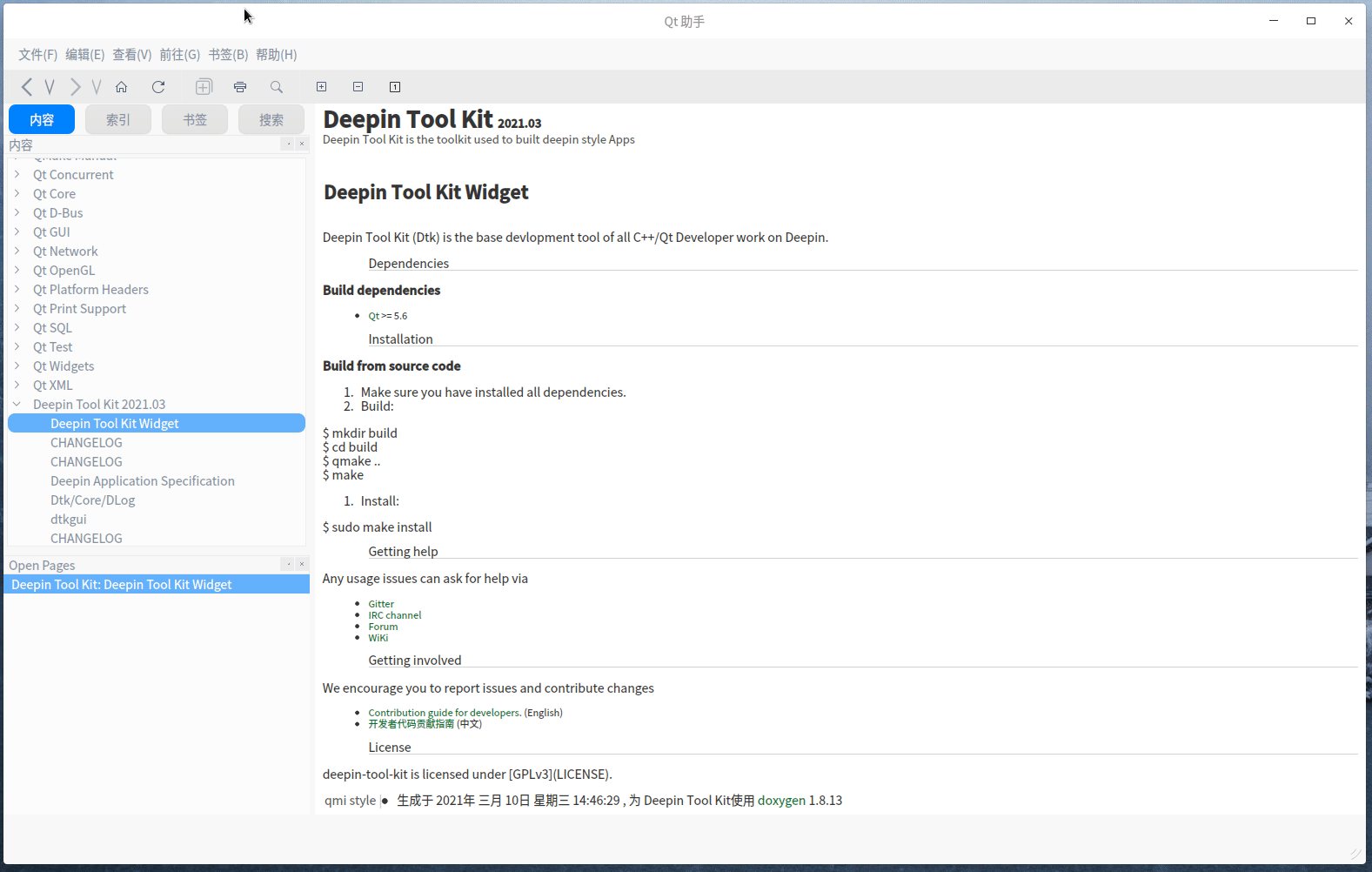The width and height of the screenshot is (1372, 872).
Task: Switch to the 索引 index tab
Action: 118,120
